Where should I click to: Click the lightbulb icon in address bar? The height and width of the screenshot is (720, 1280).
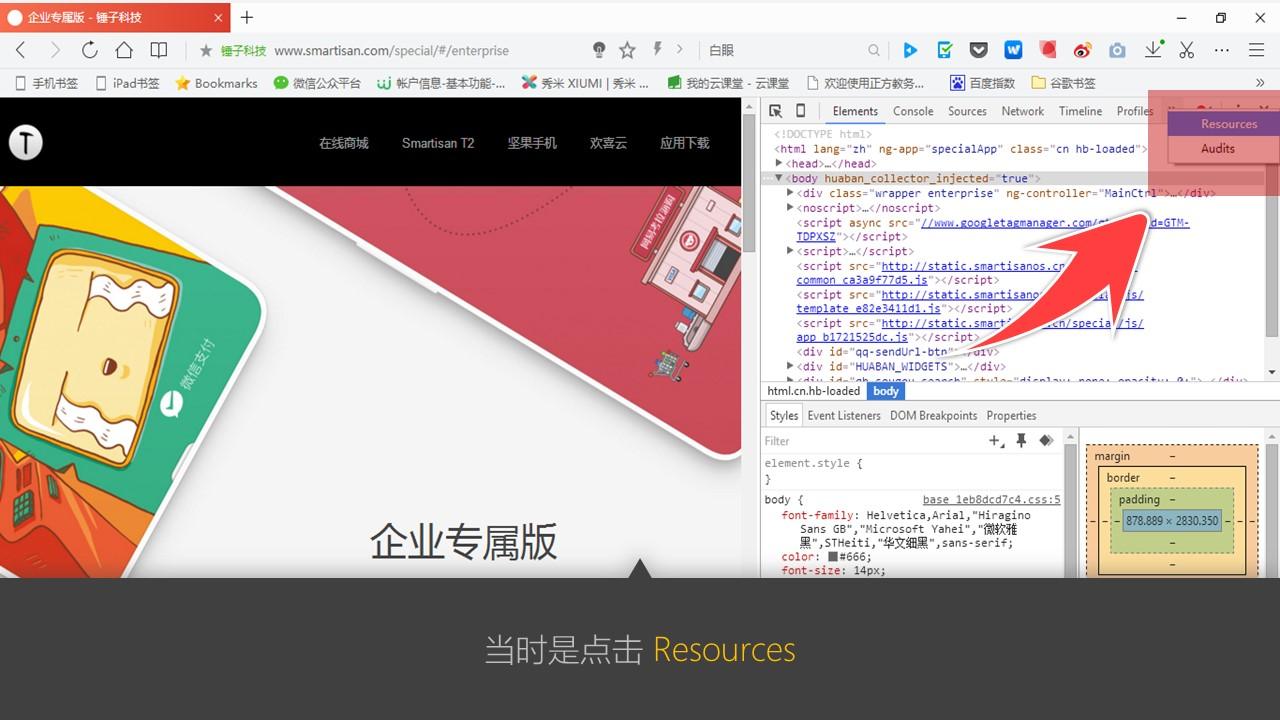point(599,50)
